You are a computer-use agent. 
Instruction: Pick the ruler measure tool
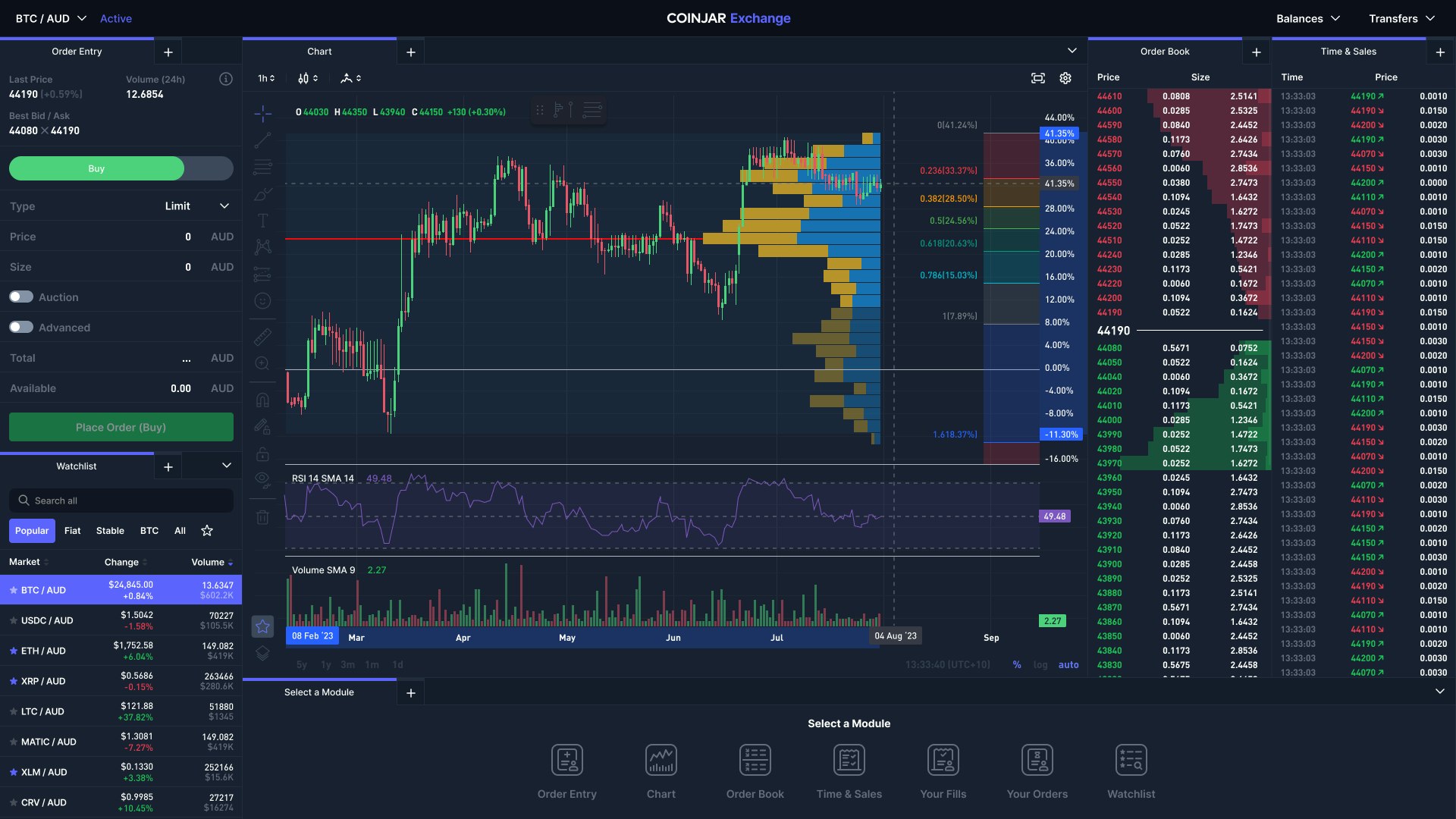tap(262, 337)
